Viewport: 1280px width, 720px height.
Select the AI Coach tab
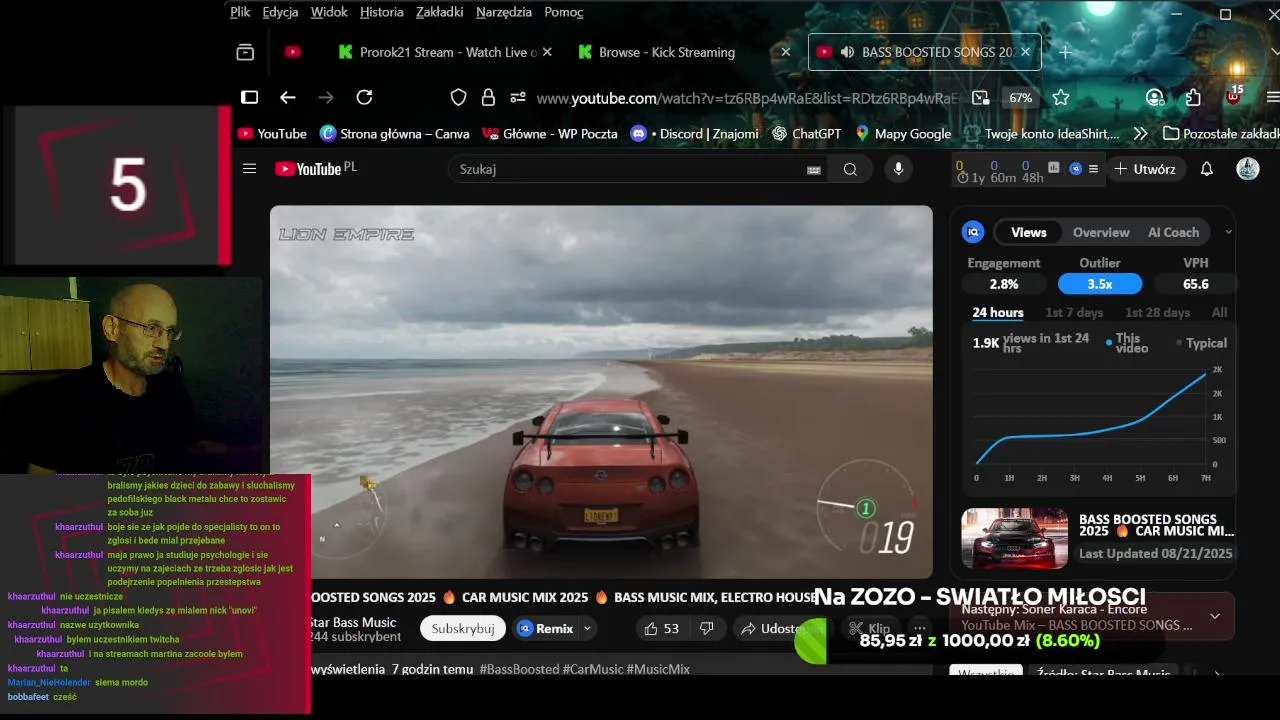[1173, 232]
